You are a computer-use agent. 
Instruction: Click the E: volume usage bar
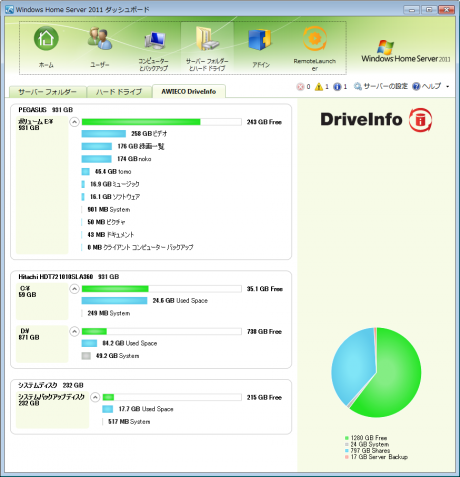click(x=162, y=122)
